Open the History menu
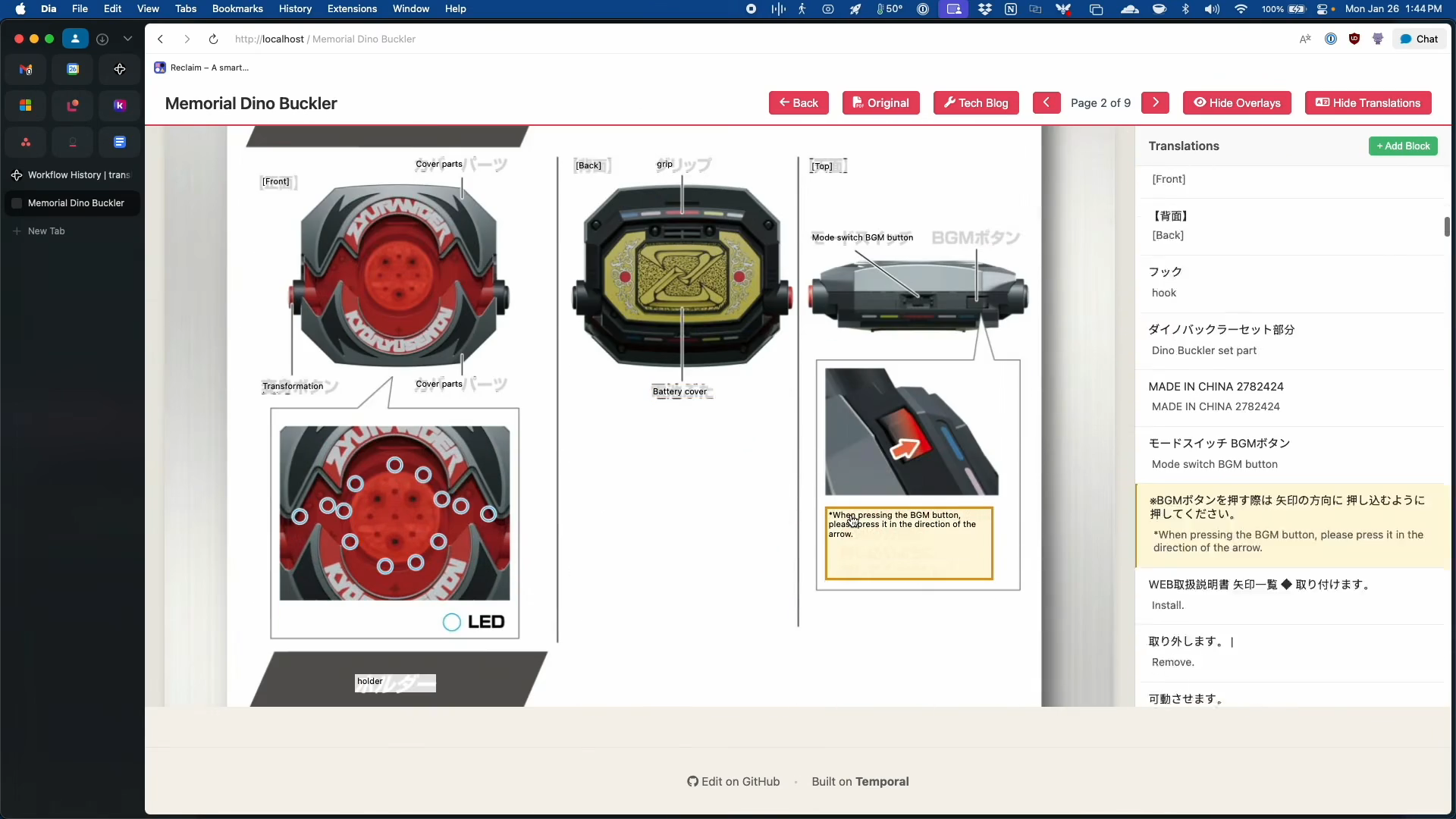This screenshot has width=1456, height=819. point(295,8)
